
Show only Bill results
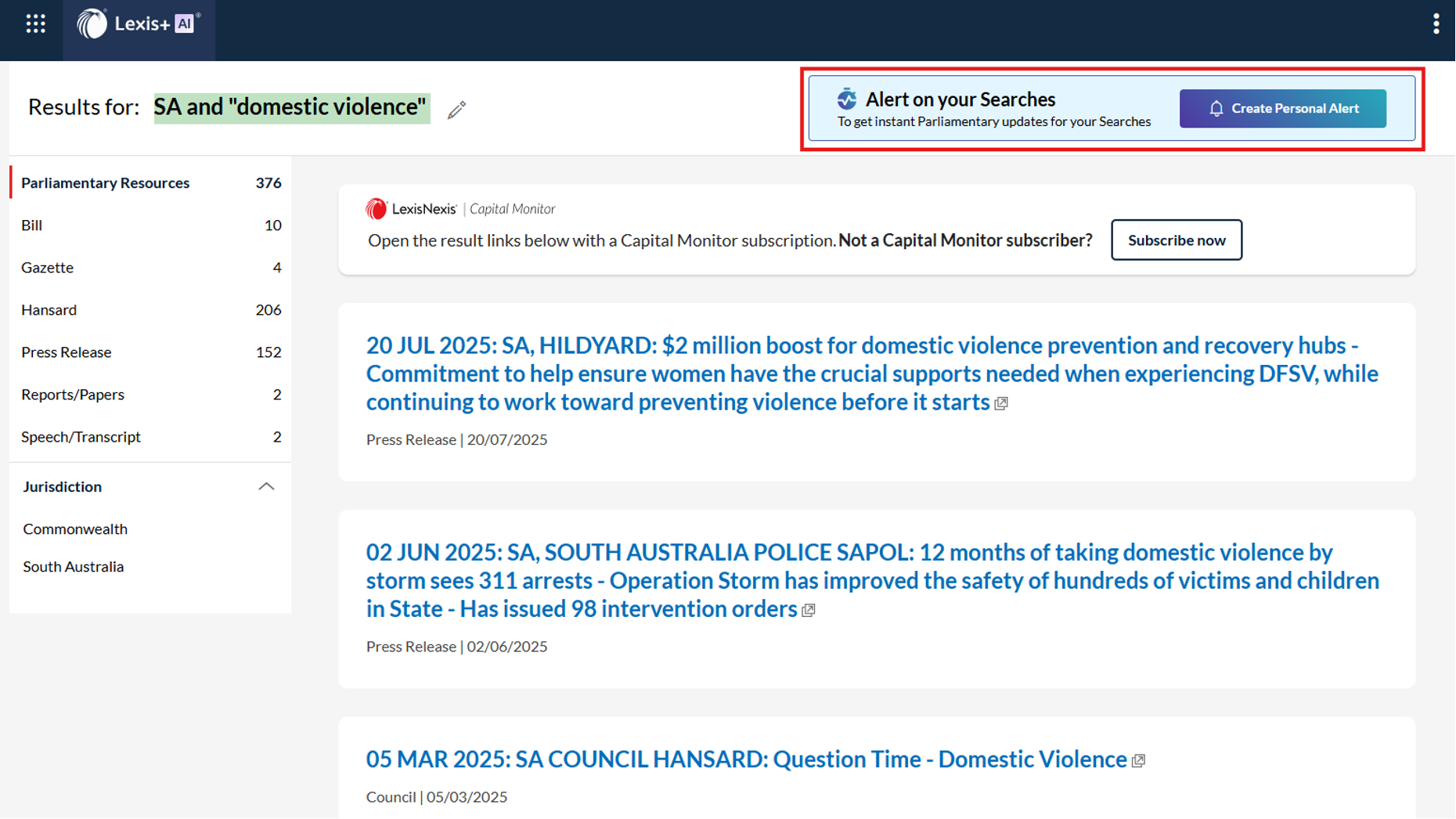[32, 225]
